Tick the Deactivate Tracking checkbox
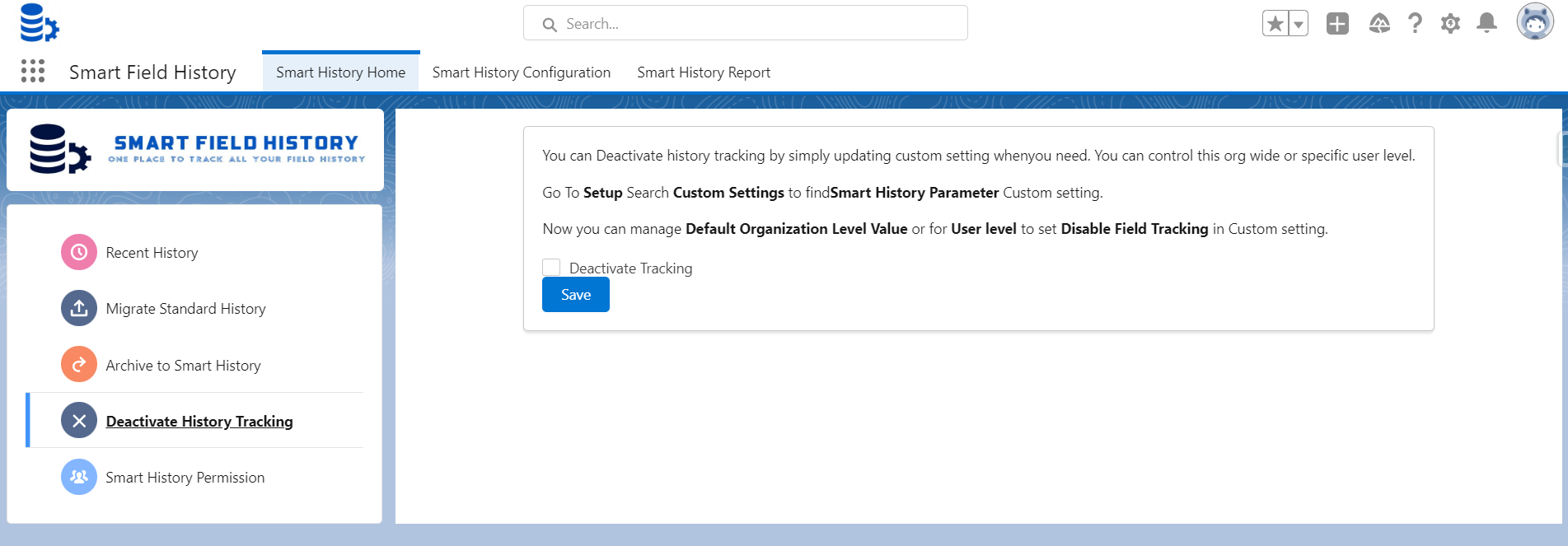1568x546 pixels. (x=551, y=268)
